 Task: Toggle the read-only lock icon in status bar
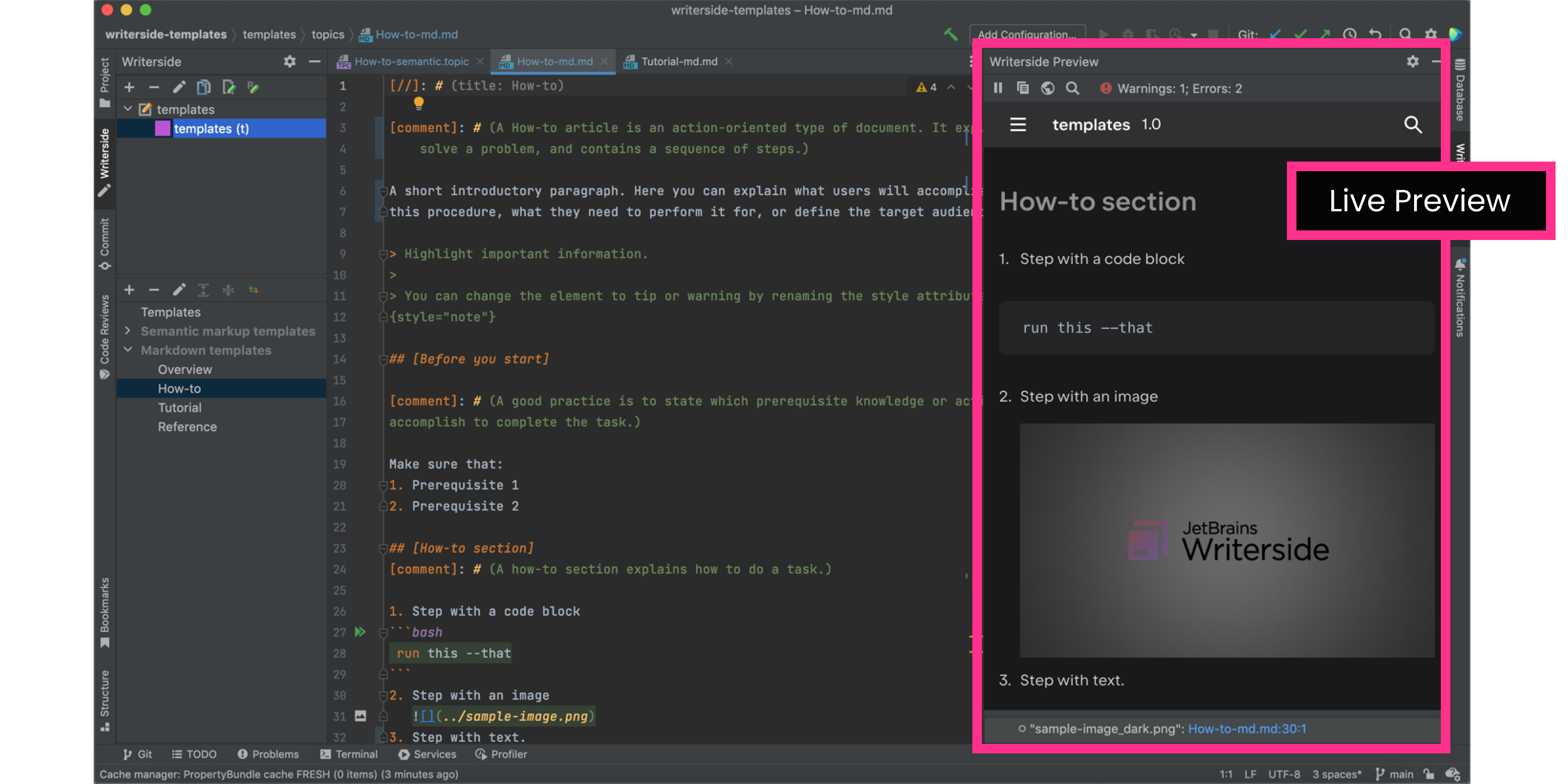(1428, 773)
